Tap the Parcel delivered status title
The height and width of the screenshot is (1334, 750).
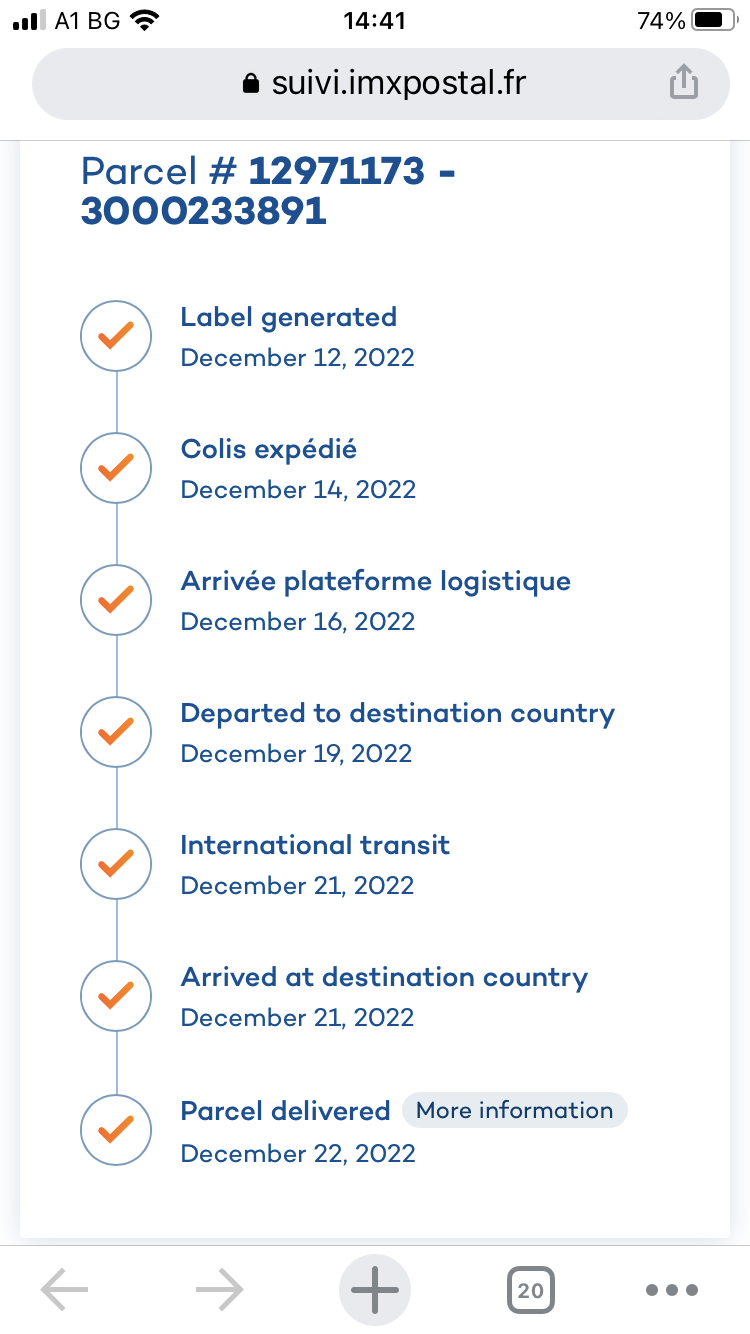point(285,1111)
